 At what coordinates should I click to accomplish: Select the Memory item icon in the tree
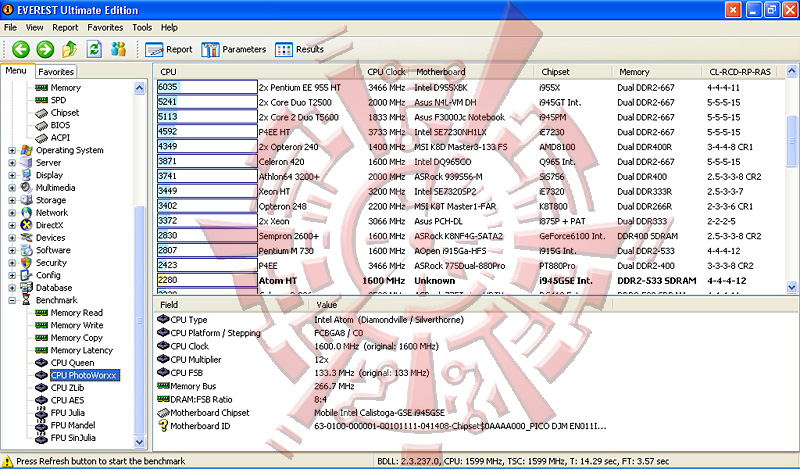41,88
